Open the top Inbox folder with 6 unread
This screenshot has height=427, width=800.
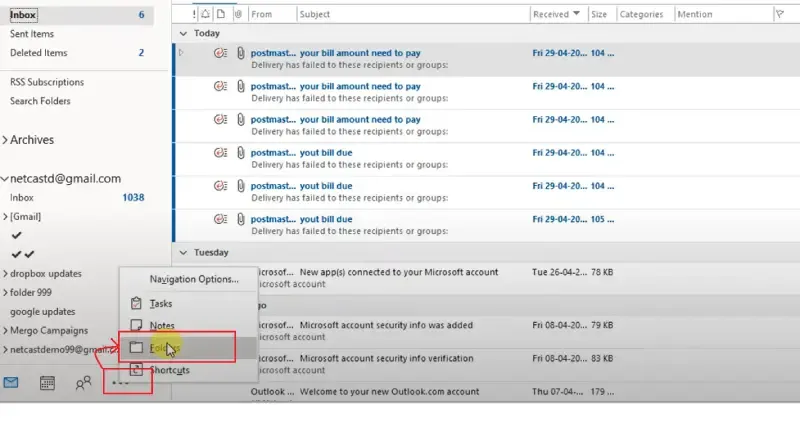77,15
